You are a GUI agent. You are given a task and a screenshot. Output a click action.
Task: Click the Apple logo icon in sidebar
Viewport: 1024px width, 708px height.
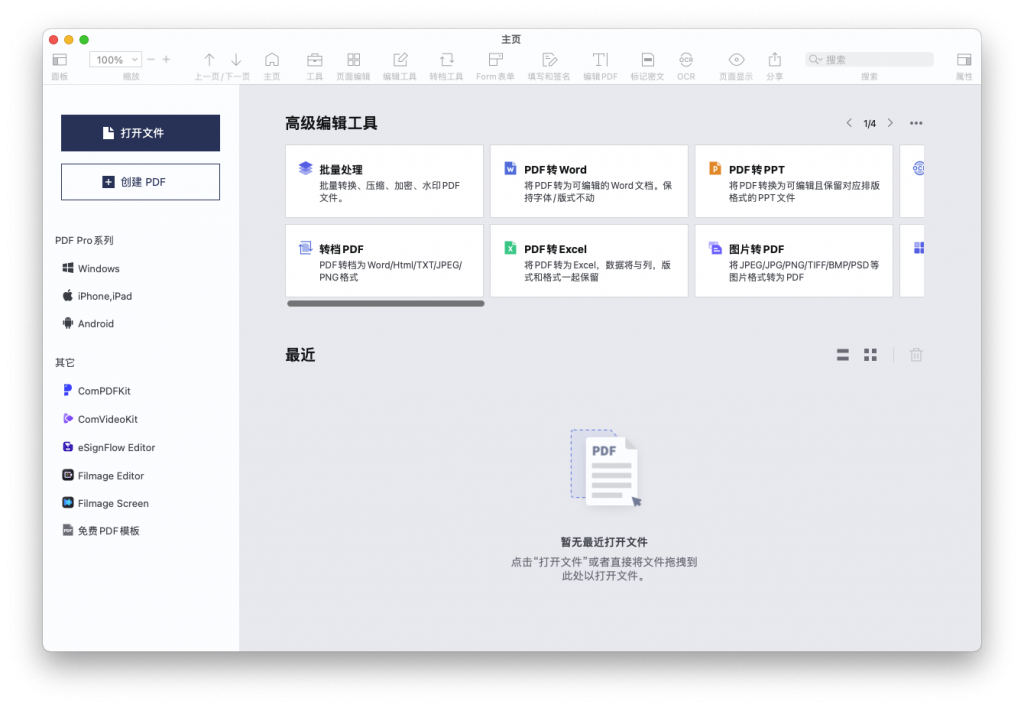(x=68, y=295)
